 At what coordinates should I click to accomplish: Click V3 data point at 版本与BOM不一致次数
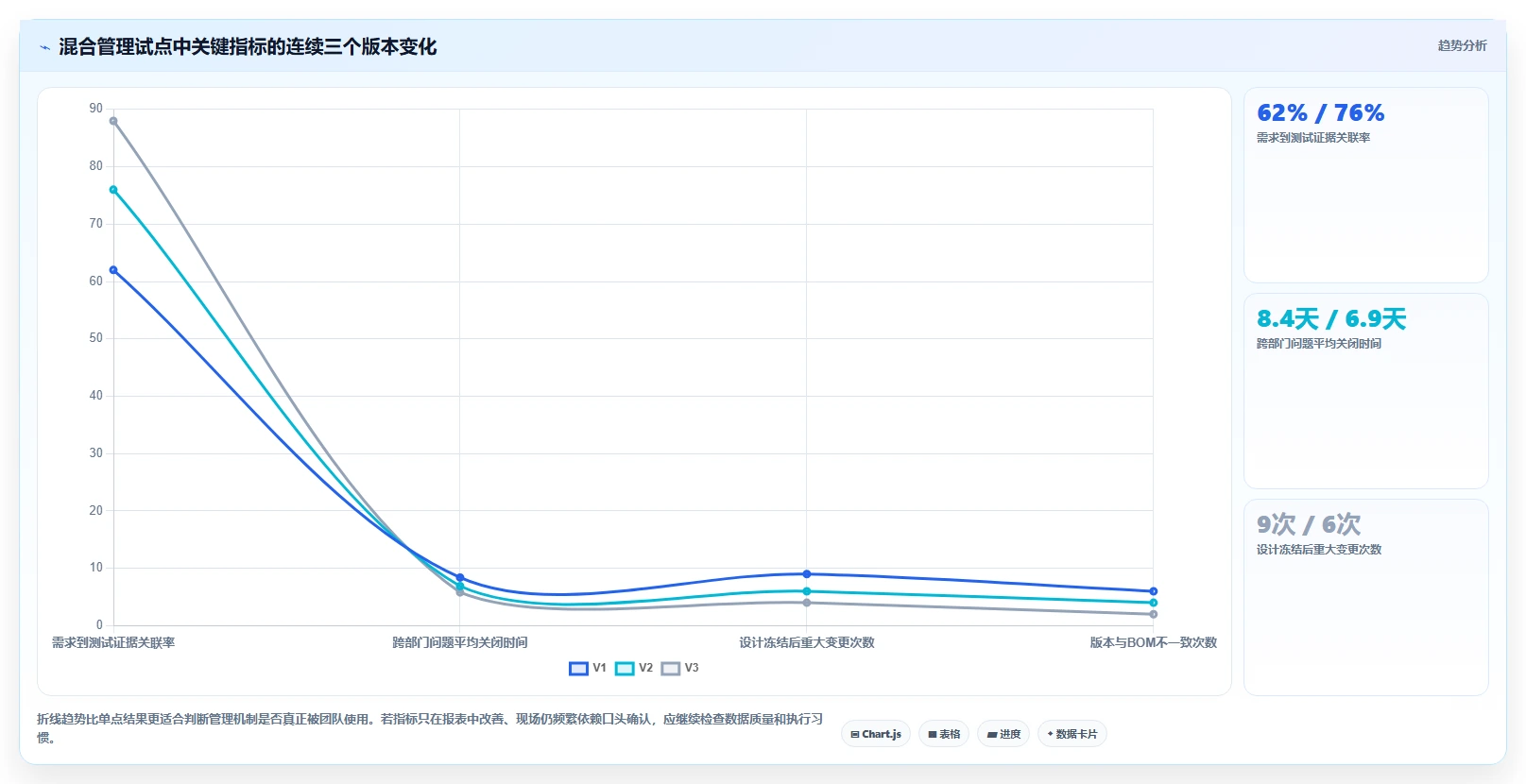point(1154,614)
